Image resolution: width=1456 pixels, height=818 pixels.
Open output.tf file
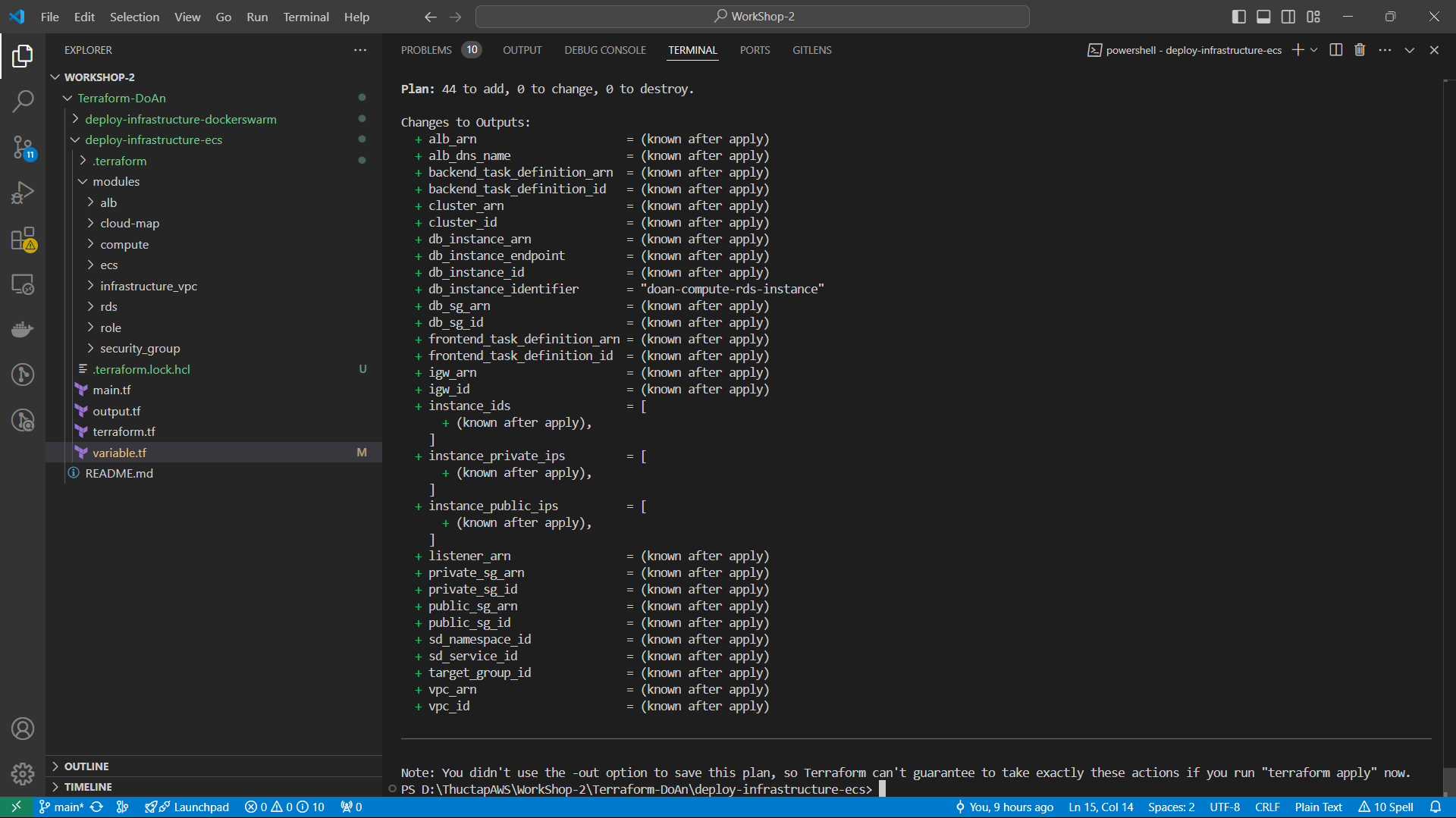coord(116,411)
